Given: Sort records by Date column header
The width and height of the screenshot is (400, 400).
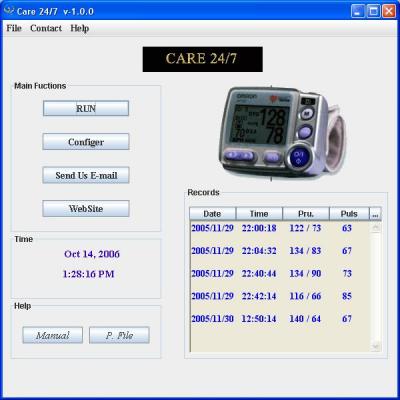Looking at the screenshot, I should 212,214.
